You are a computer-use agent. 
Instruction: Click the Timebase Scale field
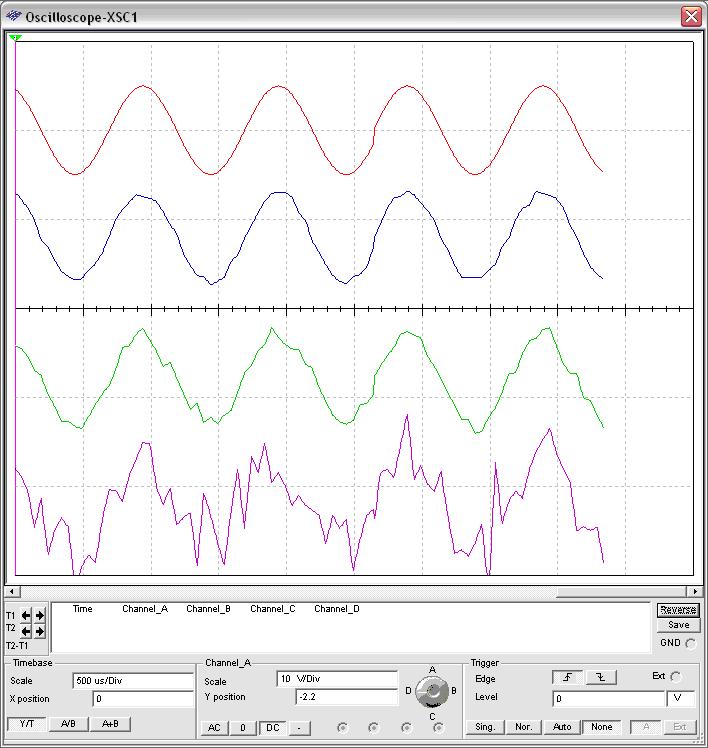pyautogui.click(x=132, y=680)
